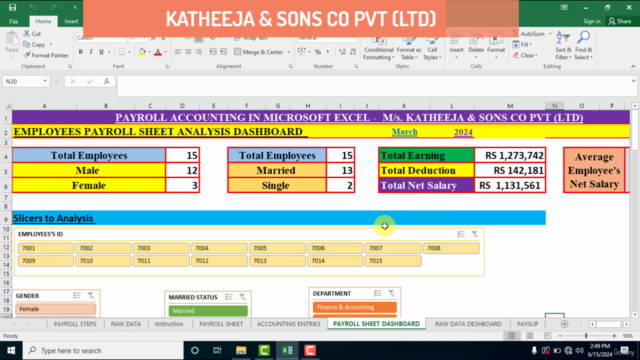Adjust the zoom slider in status bar
Viewport: 640px width, 360px height.
[x=586, y=336]
